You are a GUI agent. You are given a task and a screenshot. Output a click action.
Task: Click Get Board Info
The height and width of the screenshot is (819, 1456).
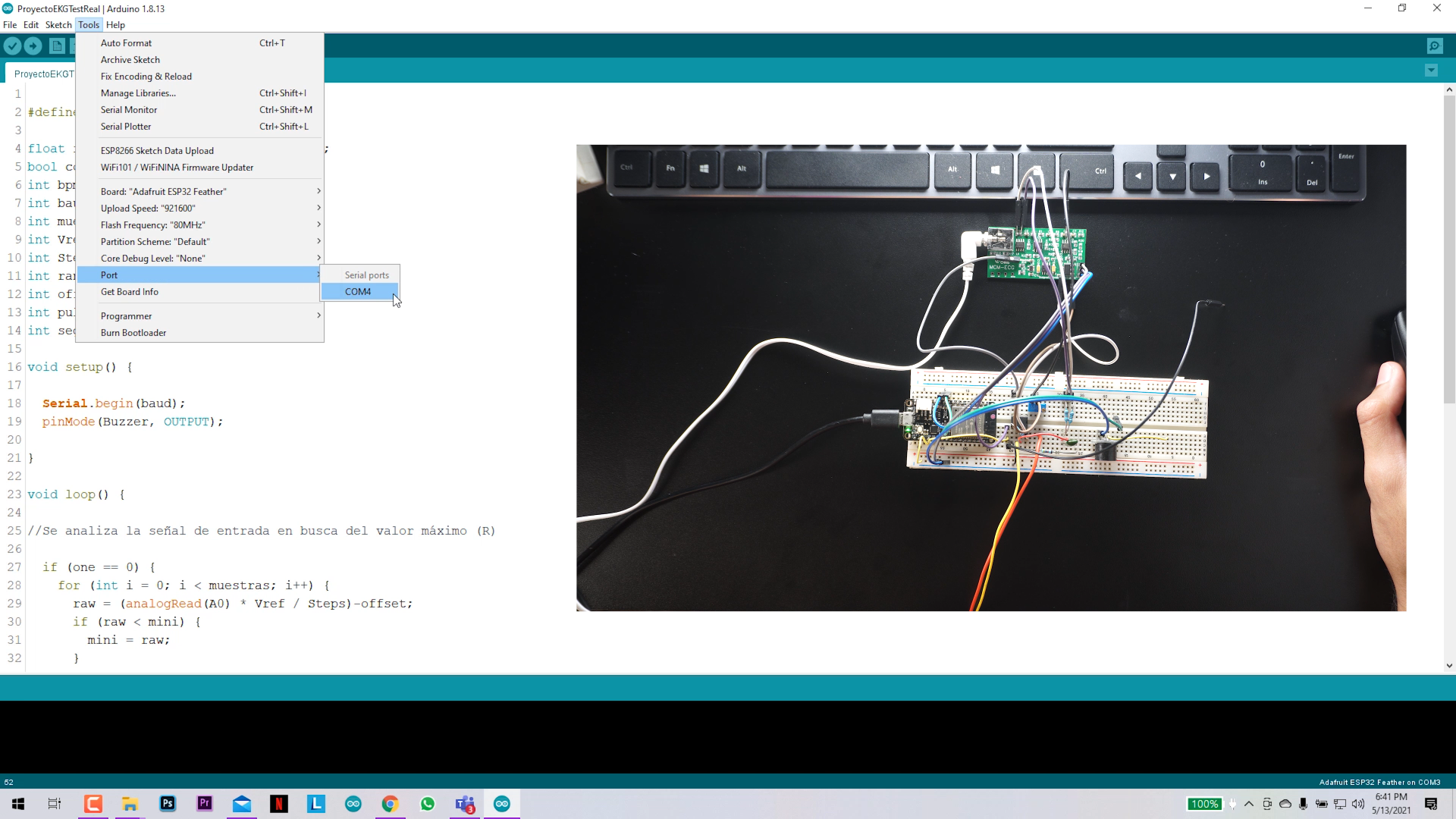point(130,292)
